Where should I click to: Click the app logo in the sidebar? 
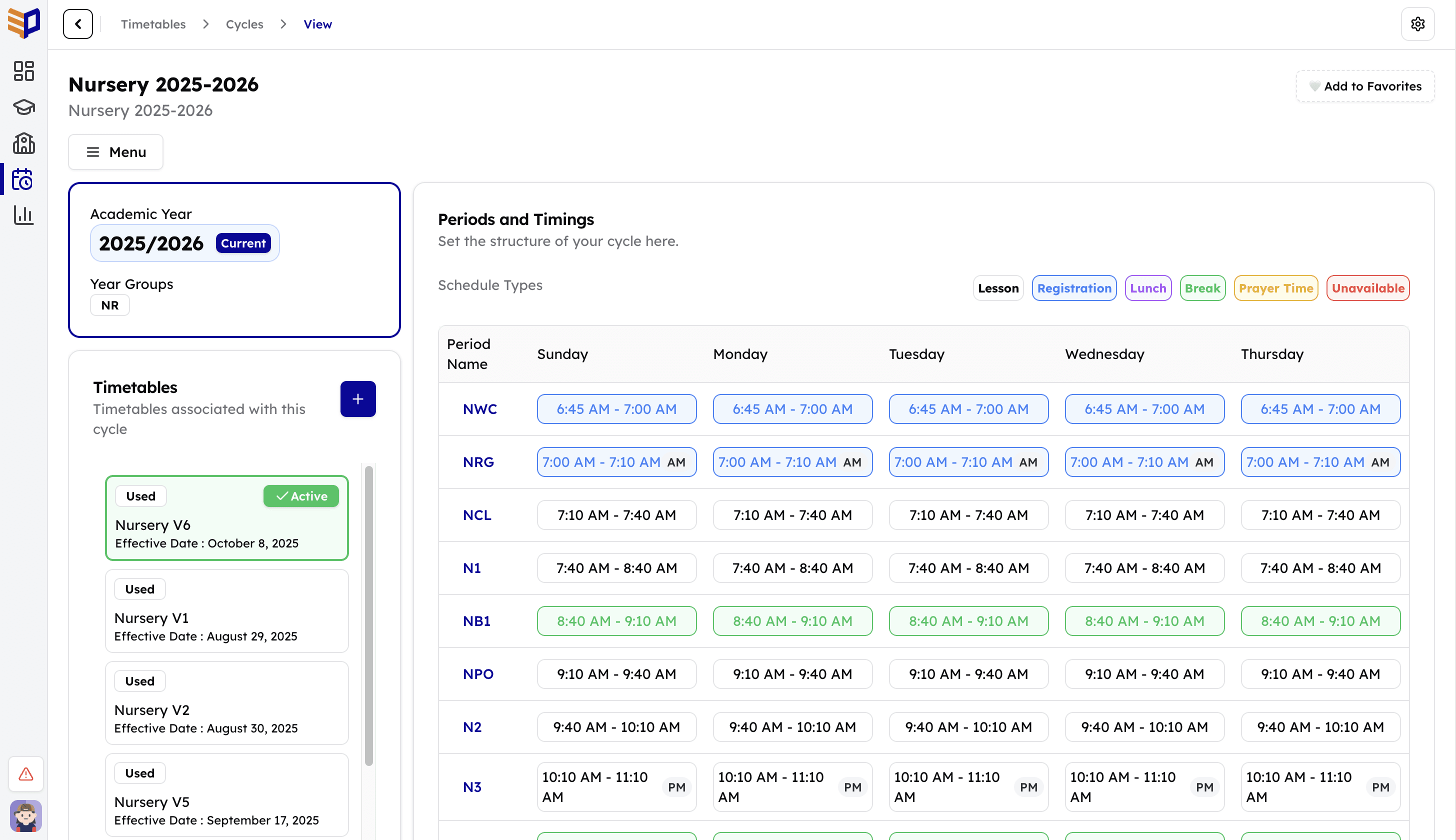23,23
